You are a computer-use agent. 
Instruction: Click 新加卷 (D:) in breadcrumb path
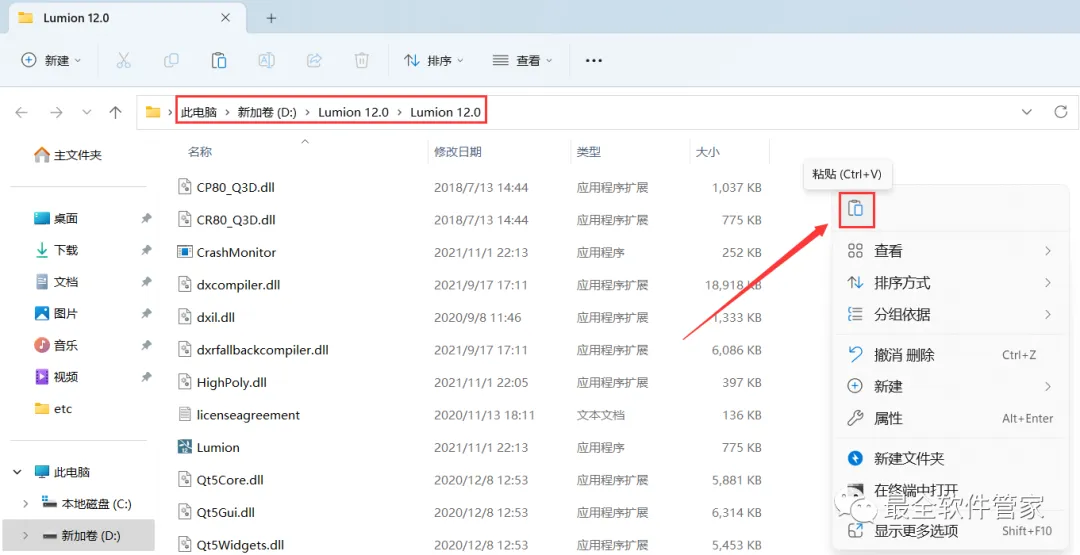[x=267, y=112]
